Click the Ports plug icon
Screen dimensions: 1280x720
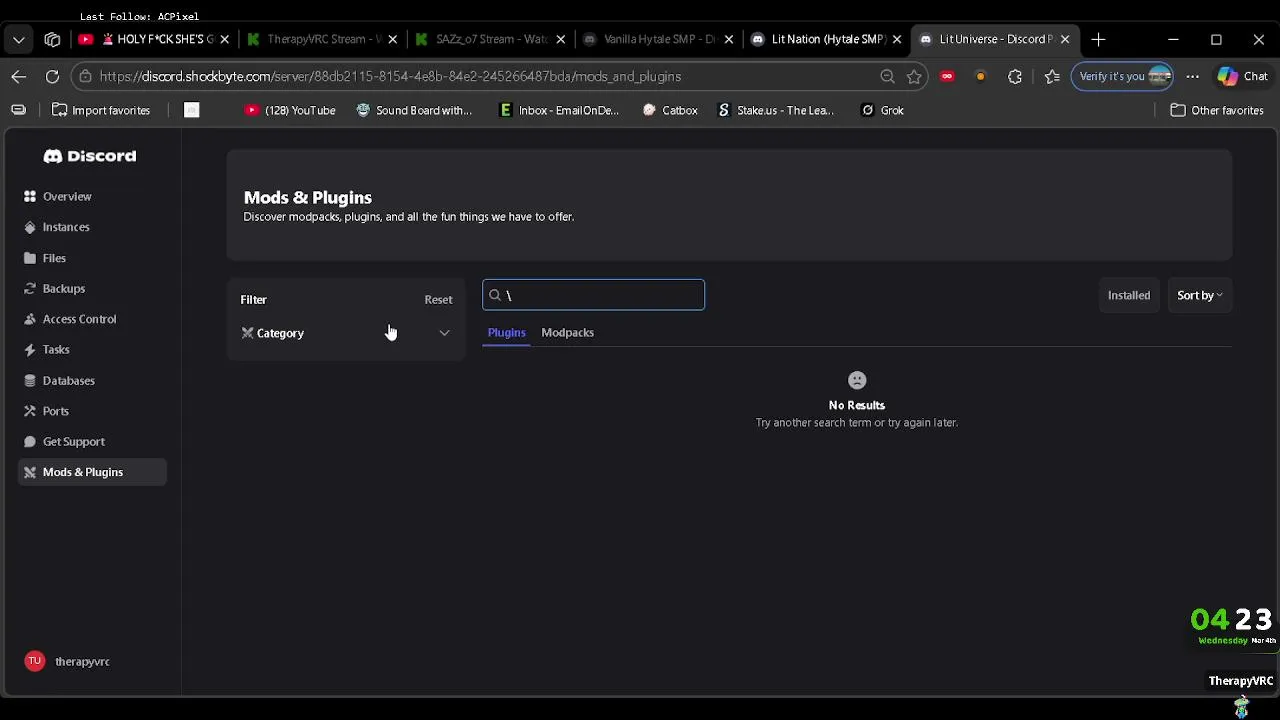click(30, 411)
